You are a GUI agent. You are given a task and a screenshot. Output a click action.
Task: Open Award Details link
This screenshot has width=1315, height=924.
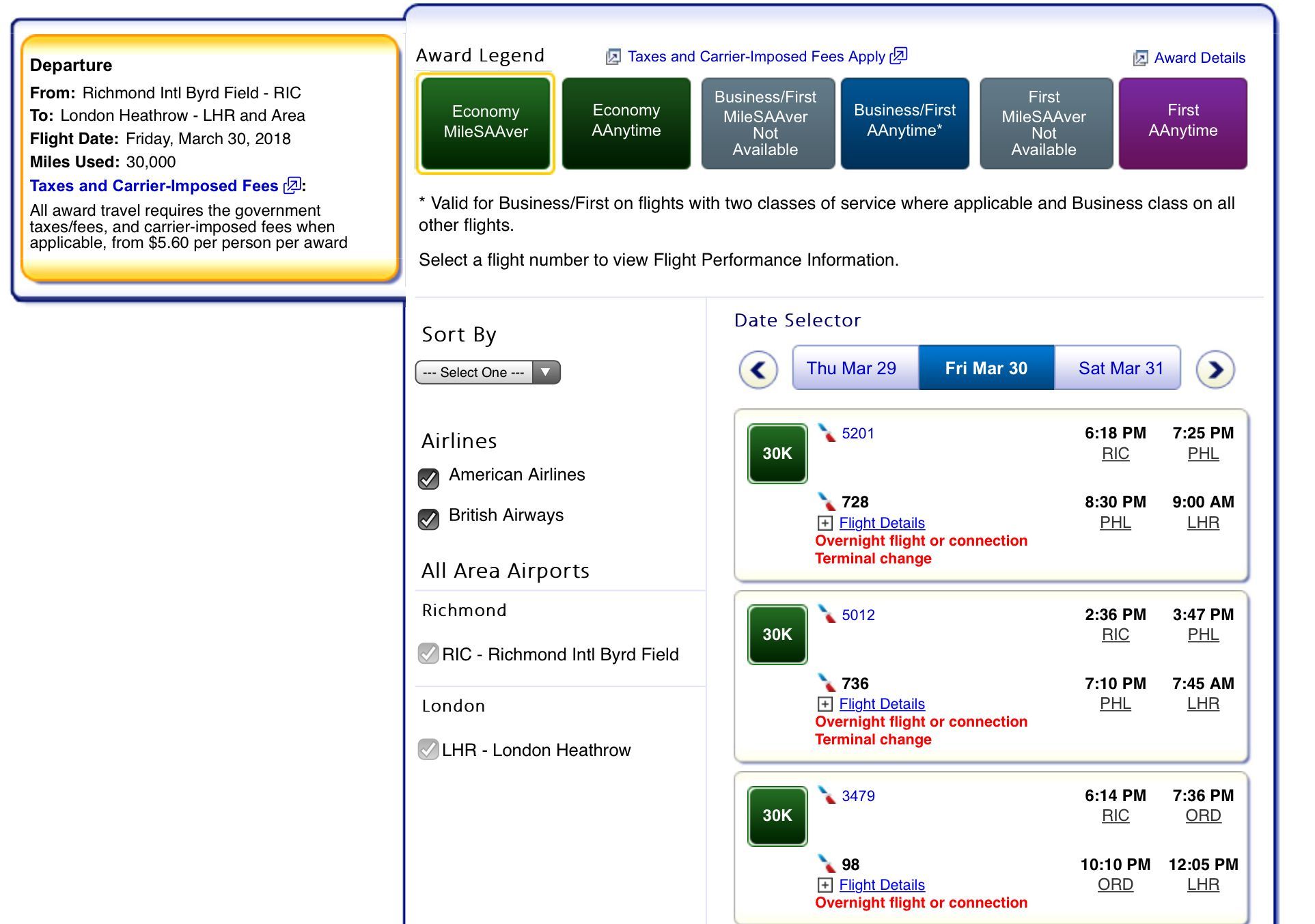coord(1200,58)
